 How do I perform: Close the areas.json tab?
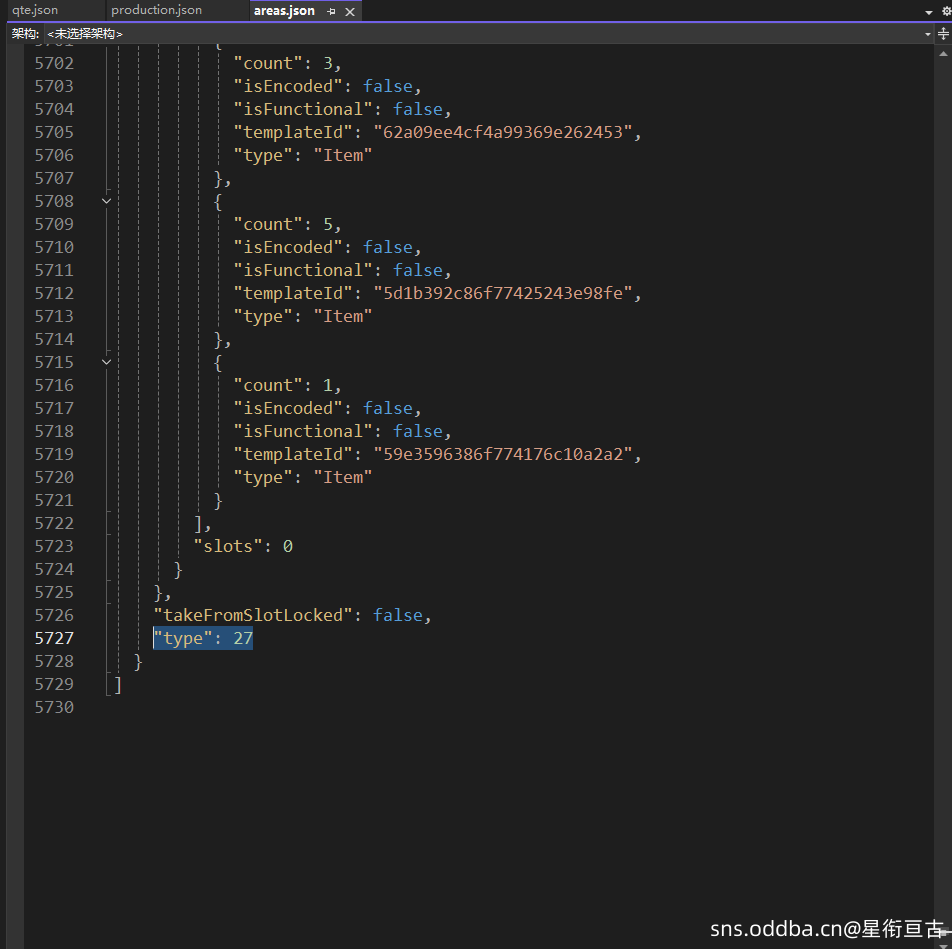pos(349,11)
